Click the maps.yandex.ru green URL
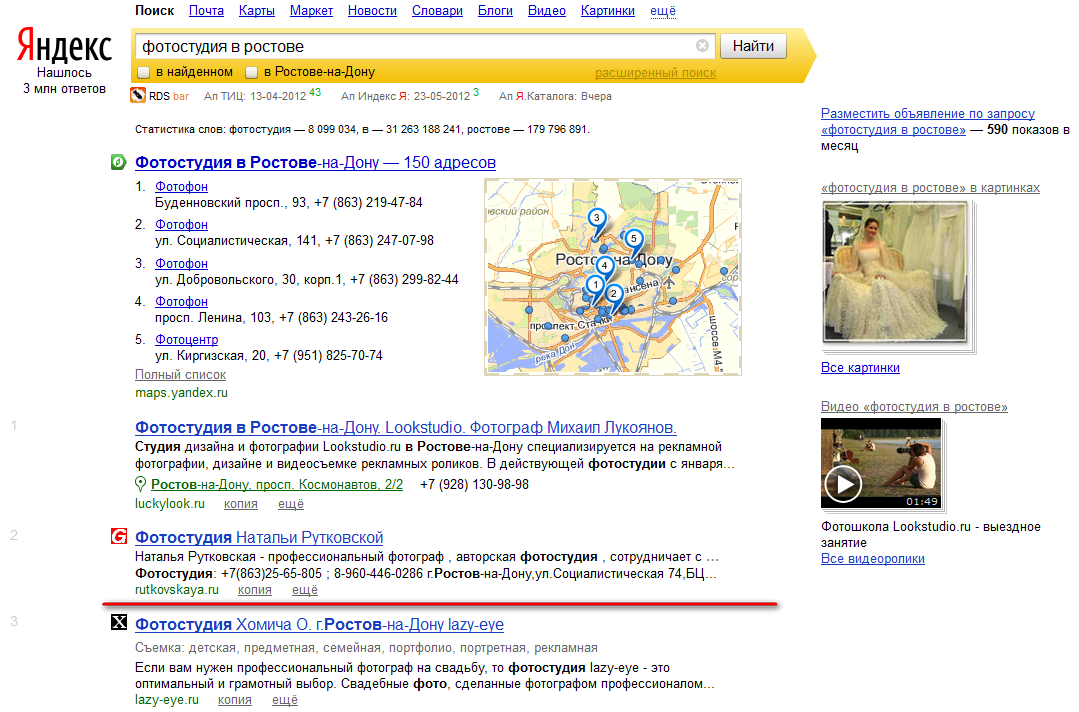The image size is (1079, 712). tap(181, 393)
